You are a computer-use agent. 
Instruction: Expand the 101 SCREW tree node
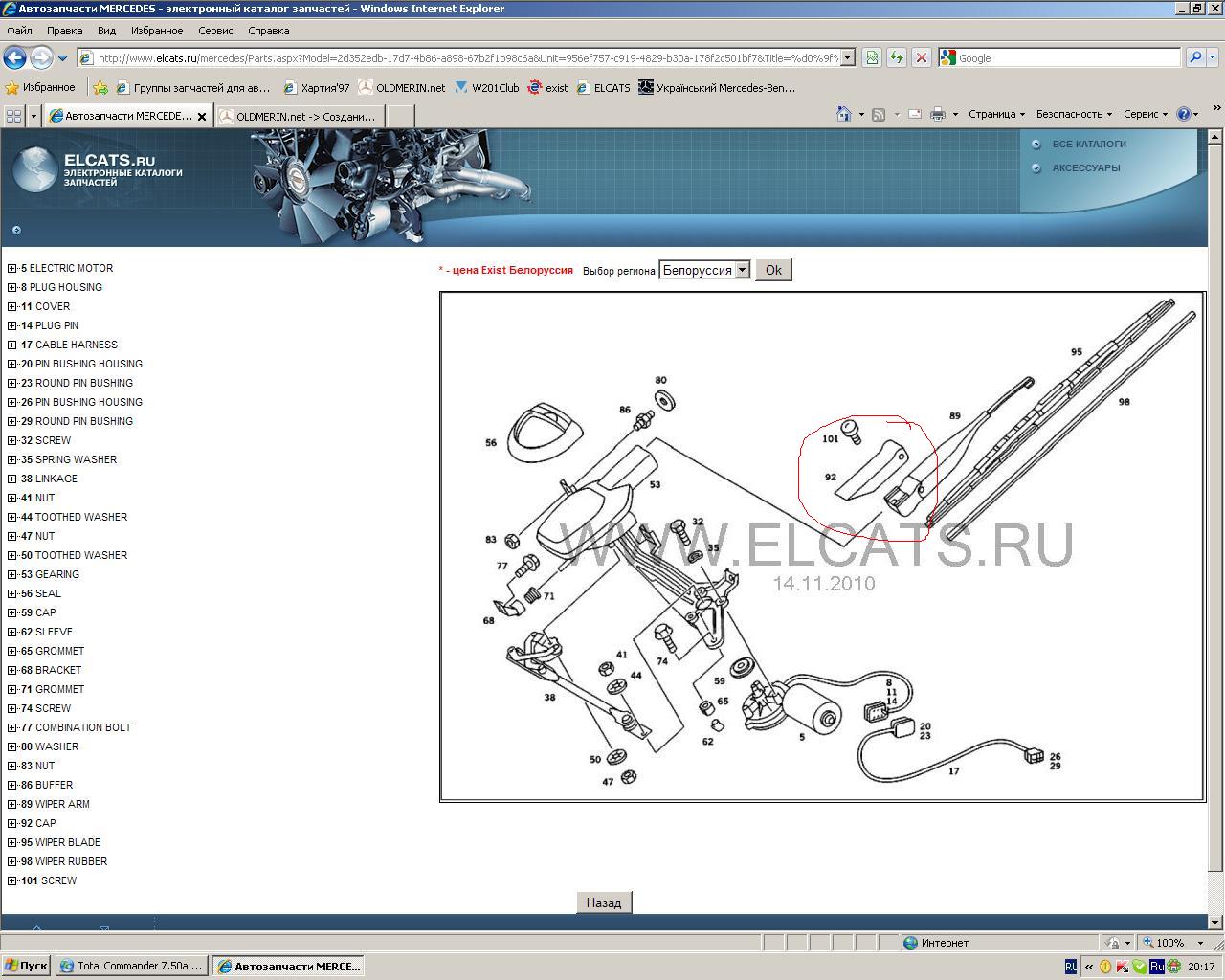pyautogui.click(x=11, y=881)
